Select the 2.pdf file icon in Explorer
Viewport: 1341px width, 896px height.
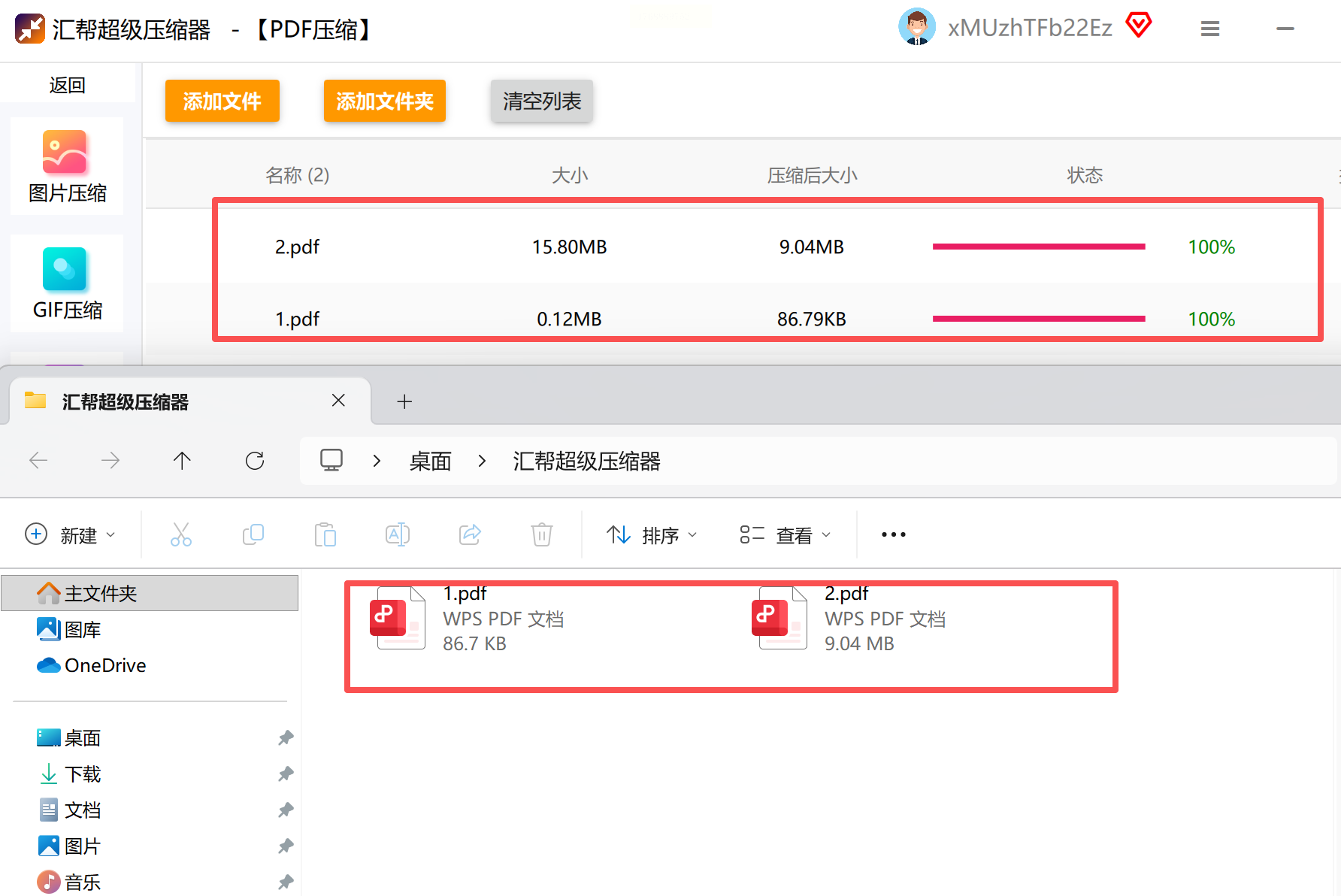tap(779, 617)
